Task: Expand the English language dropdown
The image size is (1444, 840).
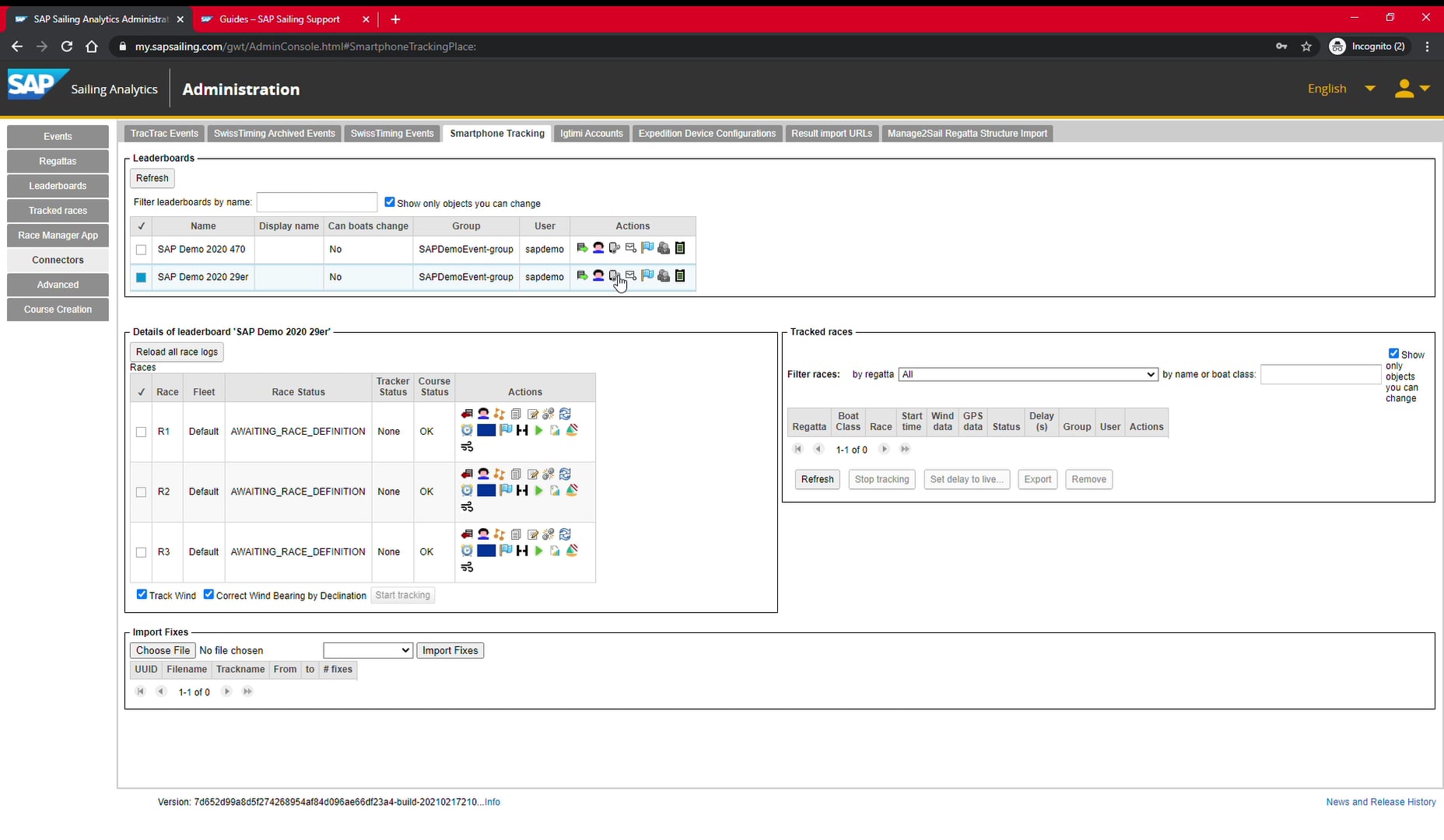Action: point(1369,89)
